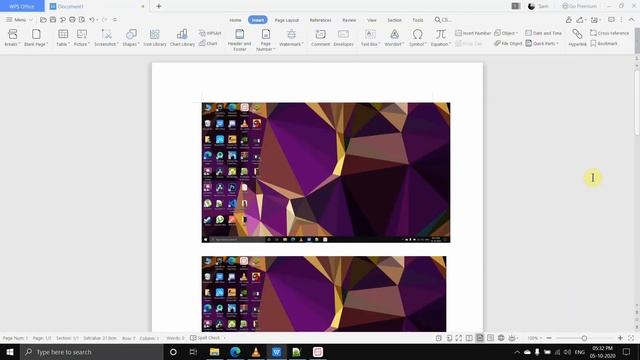
Task: Open the Page Number tool
Action: click(x=265, y=40)
